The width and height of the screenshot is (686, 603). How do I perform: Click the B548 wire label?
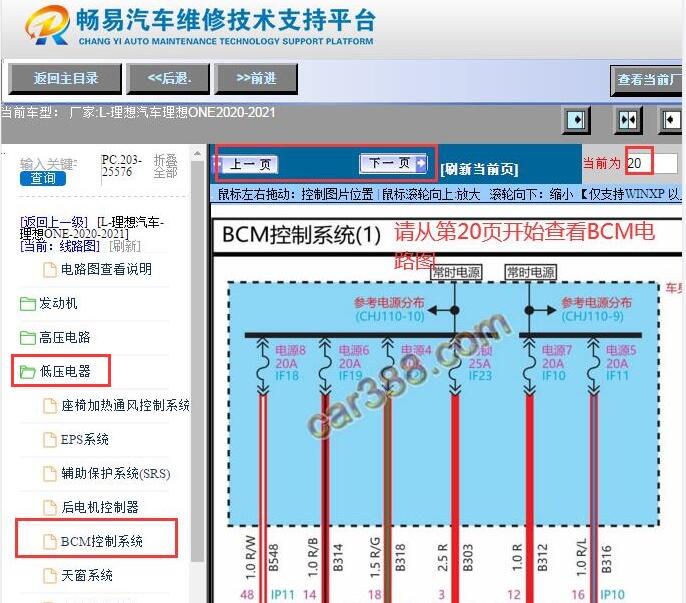coord(273,557)
